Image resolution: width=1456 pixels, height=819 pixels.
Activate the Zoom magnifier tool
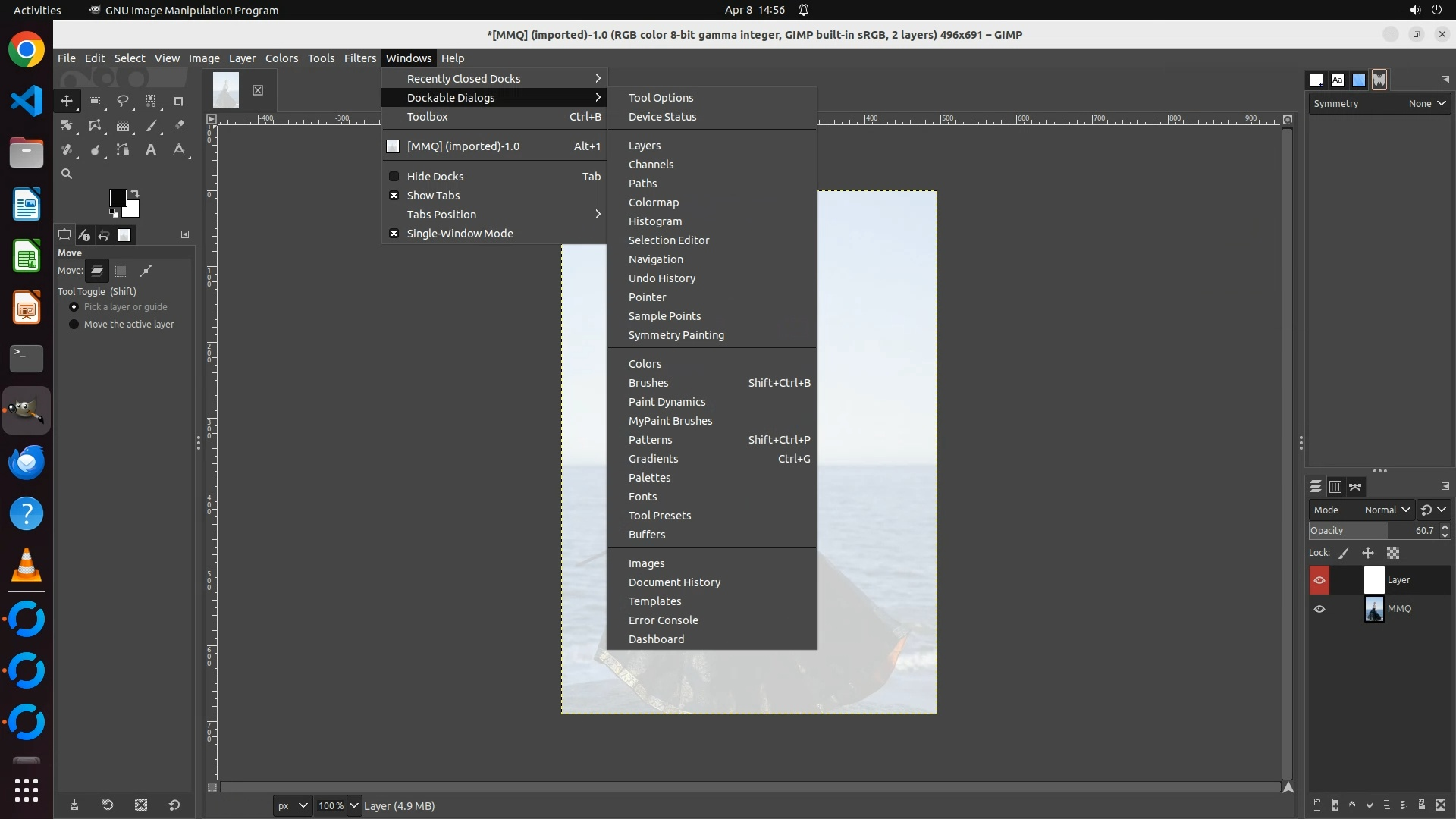tap(67, 174)
